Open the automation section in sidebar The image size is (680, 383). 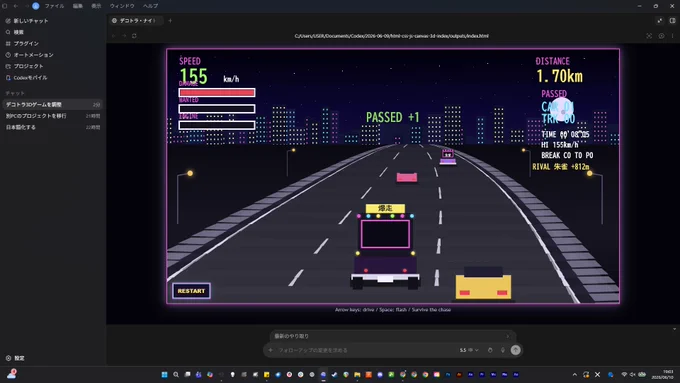pos(29,55)
